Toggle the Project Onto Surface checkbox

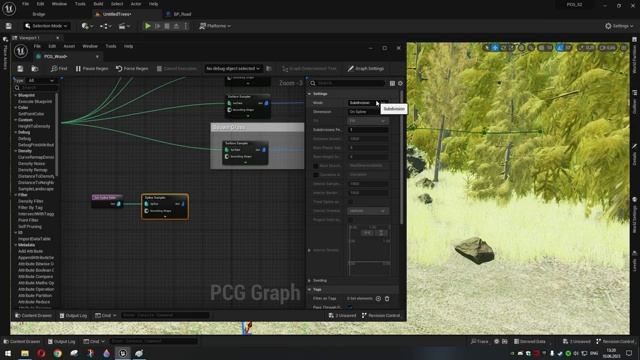tap(350, 220)
